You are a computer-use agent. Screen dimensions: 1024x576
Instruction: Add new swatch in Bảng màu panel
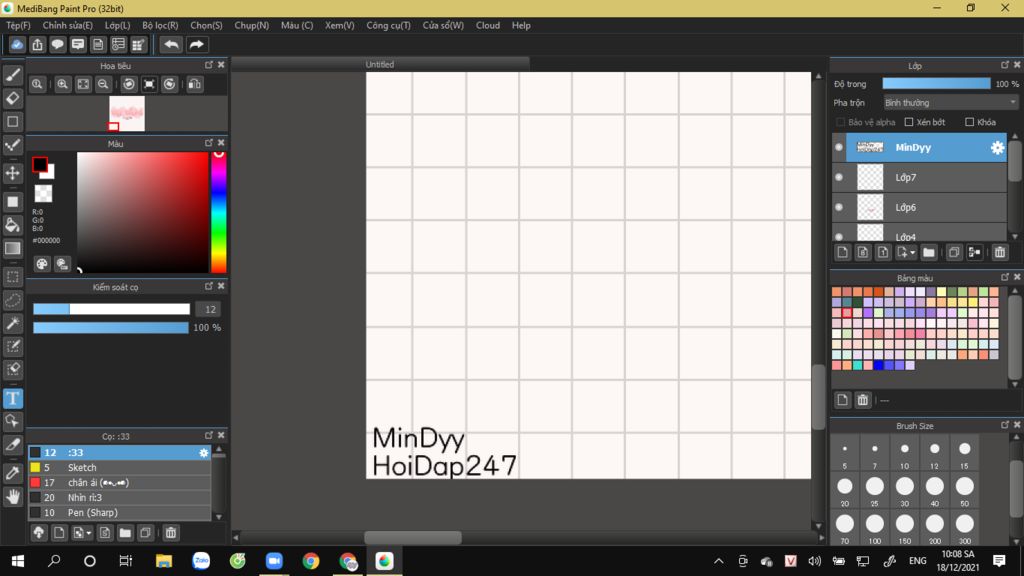(842, 400)
